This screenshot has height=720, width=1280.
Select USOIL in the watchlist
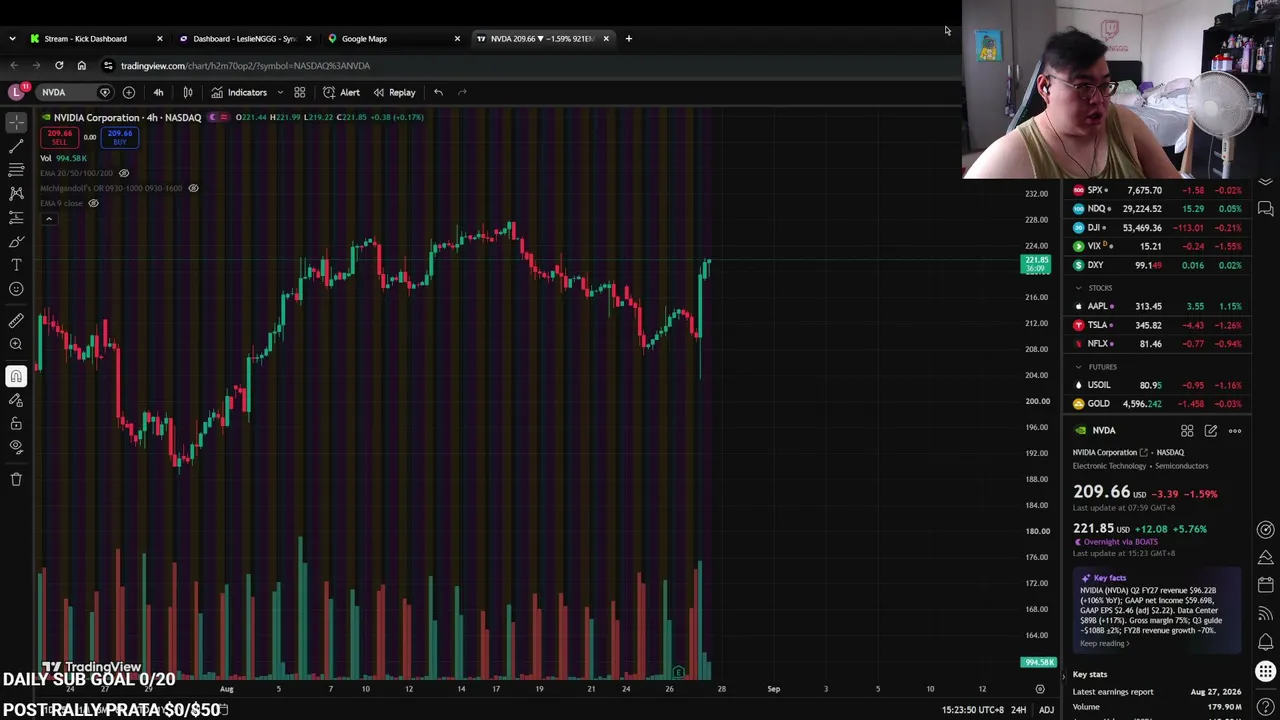1157,385
